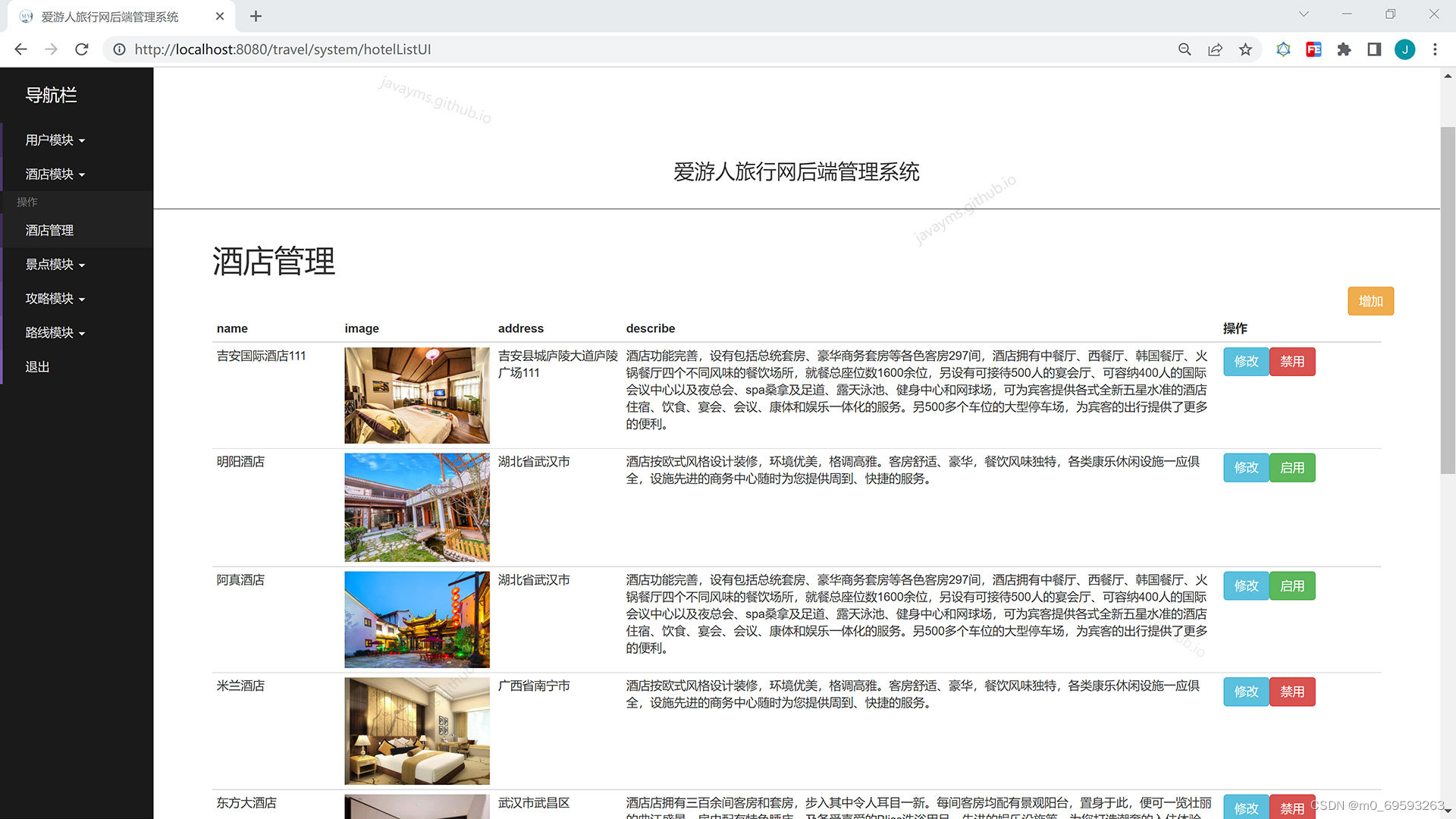Log out via 退出
1456x819 pixels.
[37, 366]
